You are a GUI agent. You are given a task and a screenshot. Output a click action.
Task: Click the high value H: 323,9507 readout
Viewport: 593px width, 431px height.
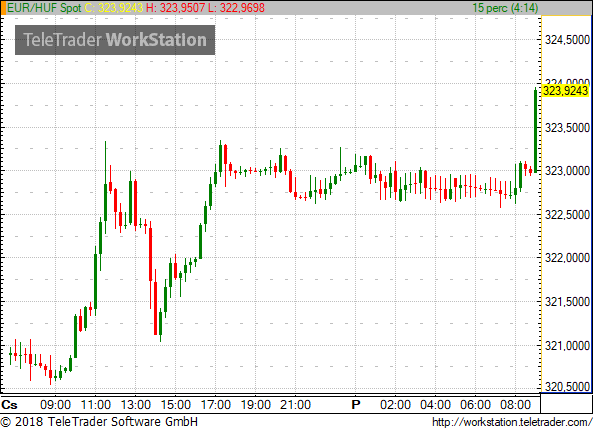pos(175,8)
